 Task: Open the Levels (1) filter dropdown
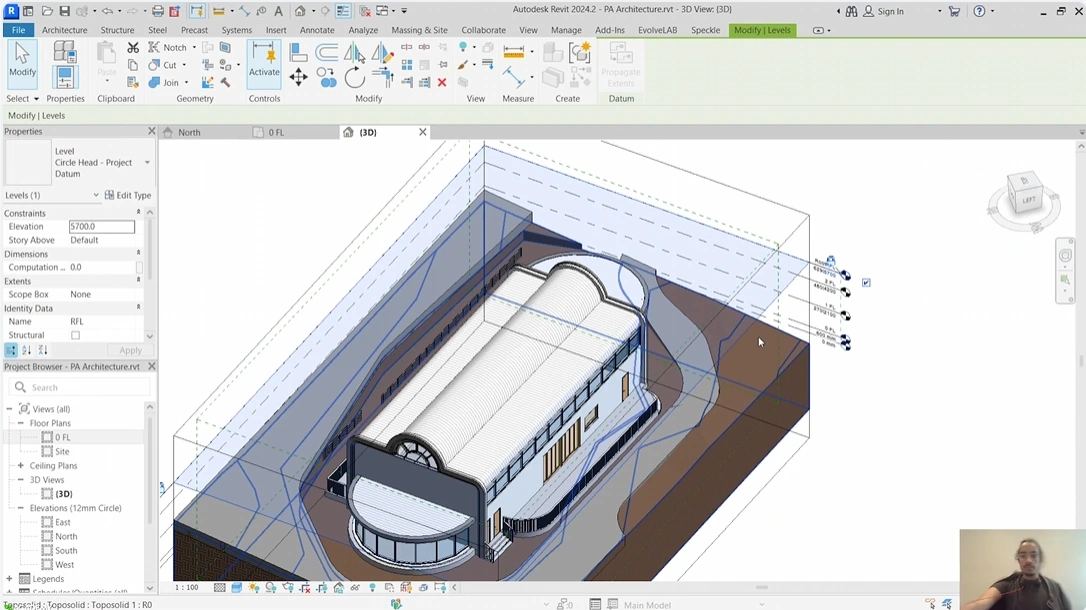pos(96,195)
